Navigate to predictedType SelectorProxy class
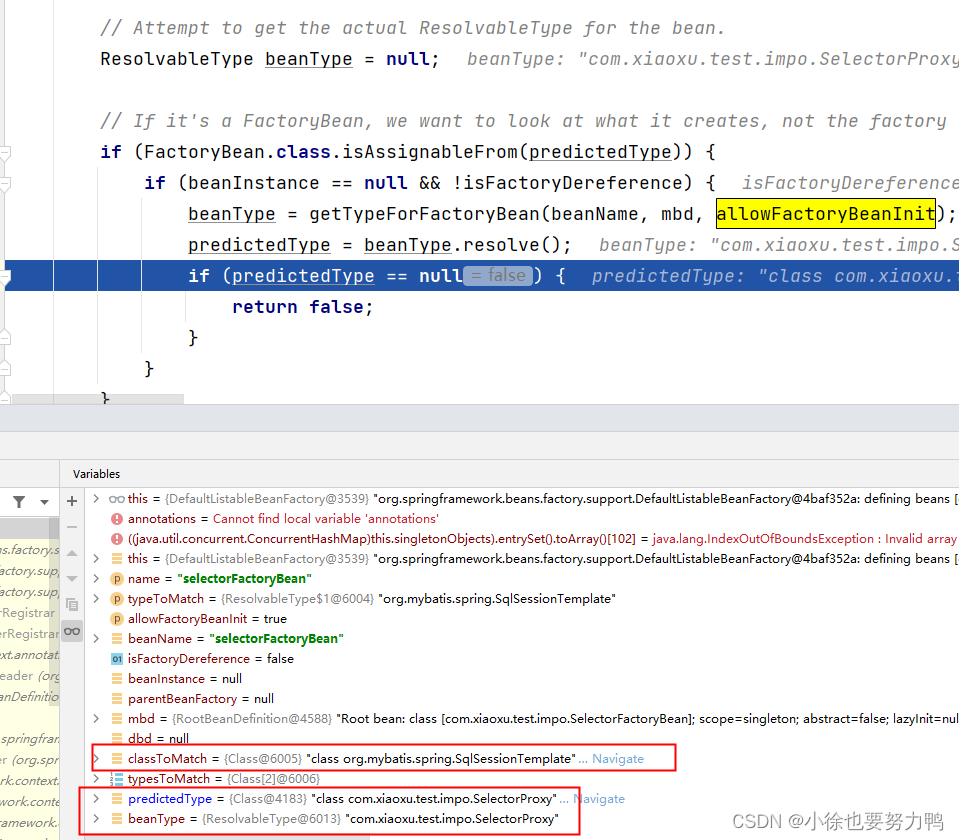The image size is (959, 840). [599, 799]
